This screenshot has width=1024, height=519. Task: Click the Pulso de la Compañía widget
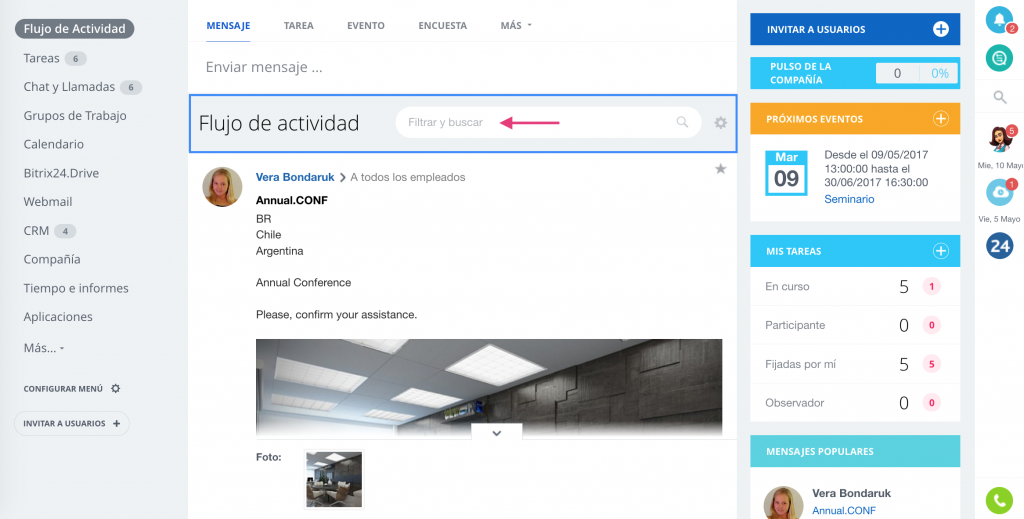point(855,73)
